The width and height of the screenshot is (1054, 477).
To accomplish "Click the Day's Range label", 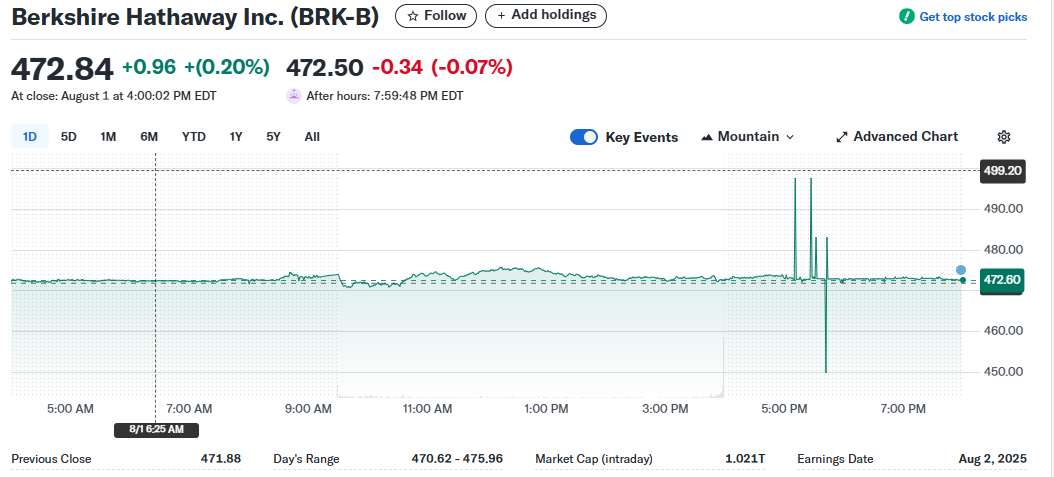I will tap(306, 459).
